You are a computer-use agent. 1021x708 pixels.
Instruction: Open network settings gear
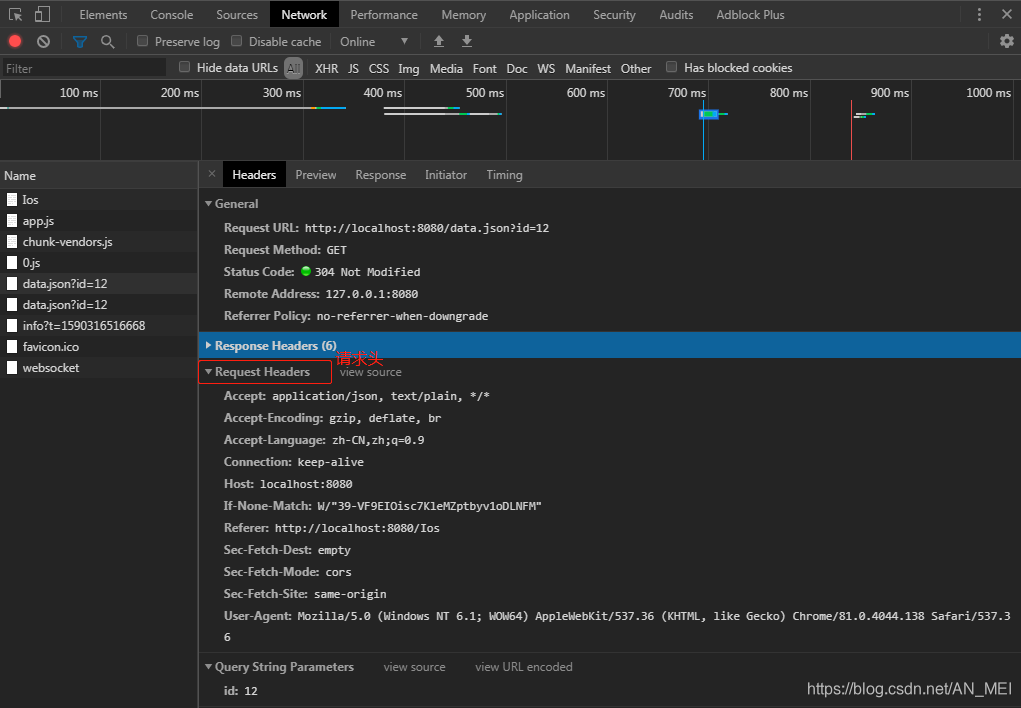click(1007, 42)
